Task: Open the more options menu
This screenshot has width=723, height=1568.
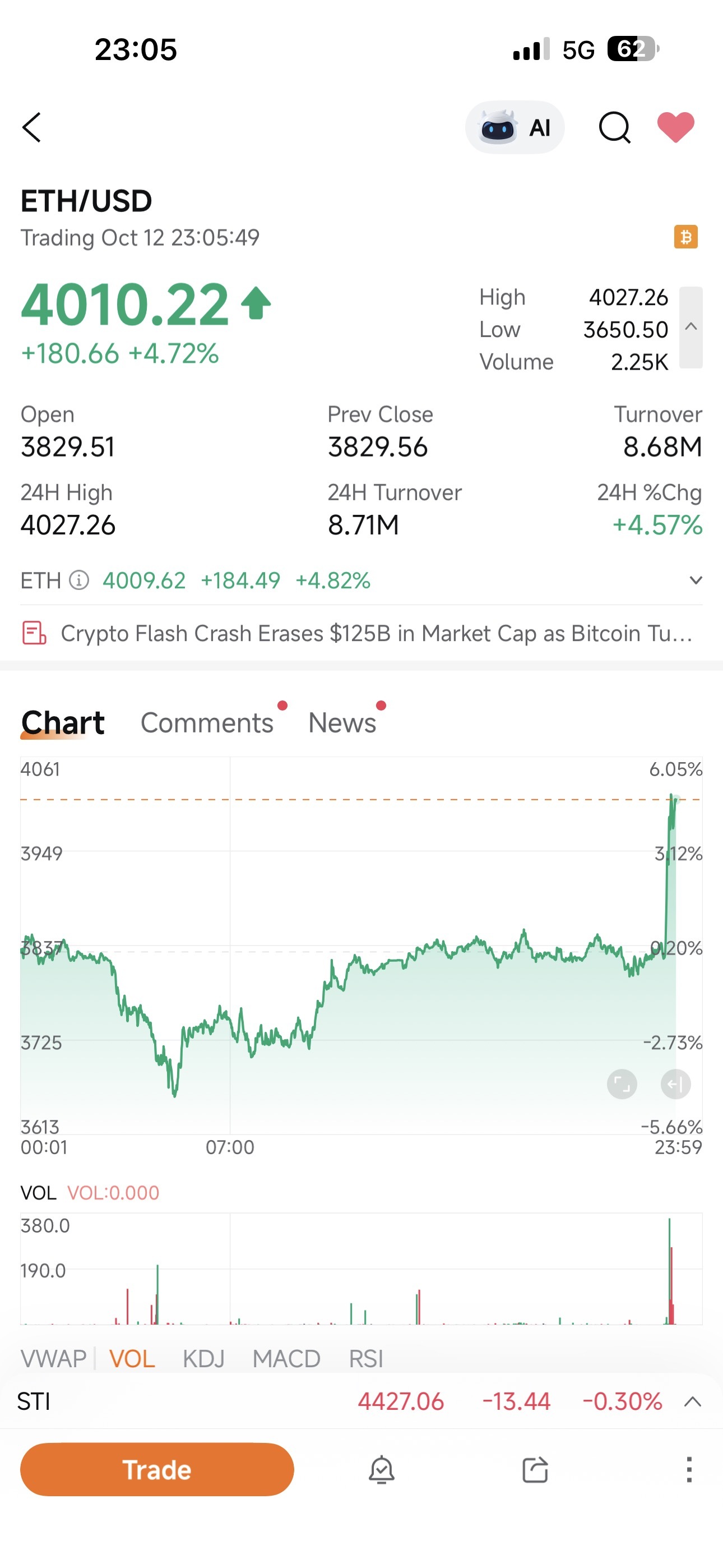Action: [x=689, y=1470]
